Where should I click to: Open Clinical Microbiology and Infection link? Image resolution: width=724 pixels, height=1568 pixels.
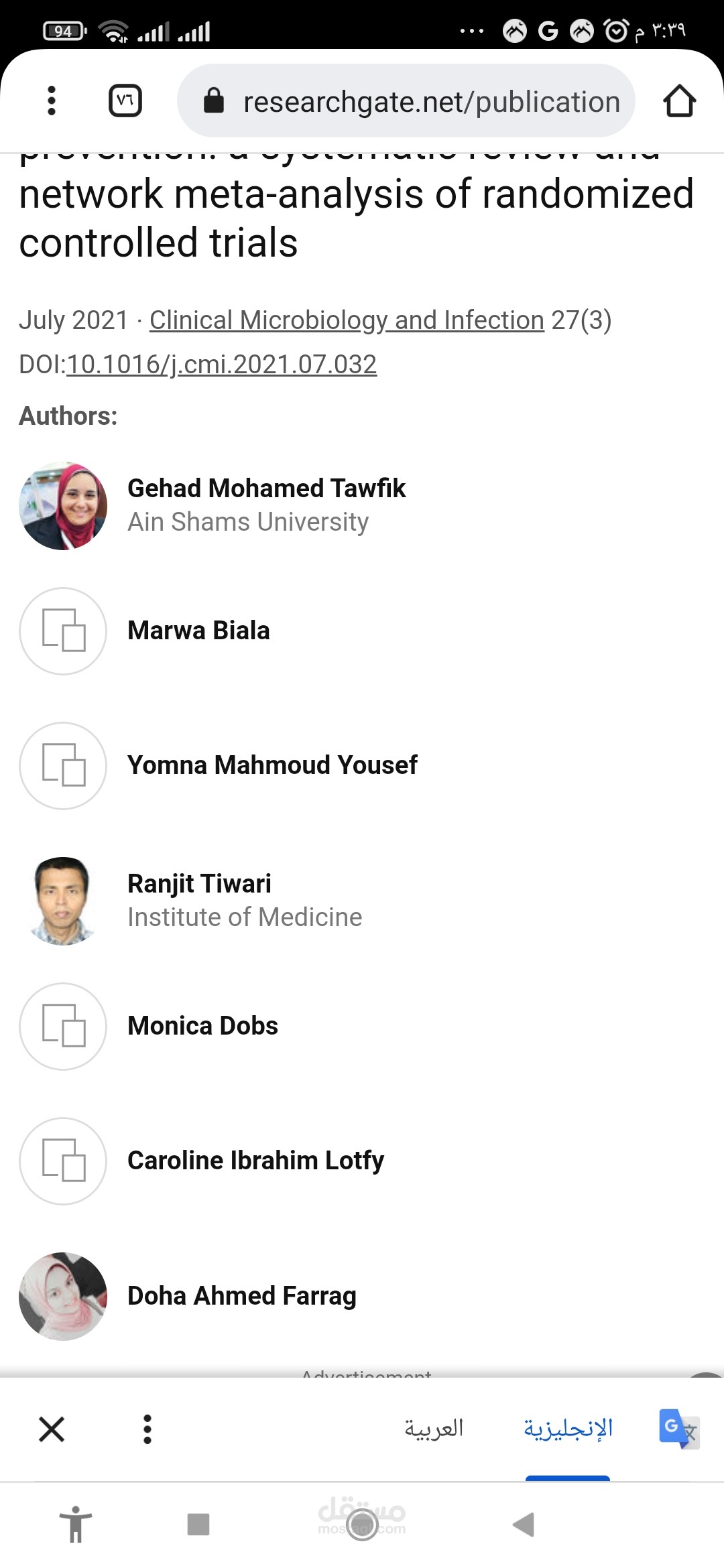click(x=347, y=320)
